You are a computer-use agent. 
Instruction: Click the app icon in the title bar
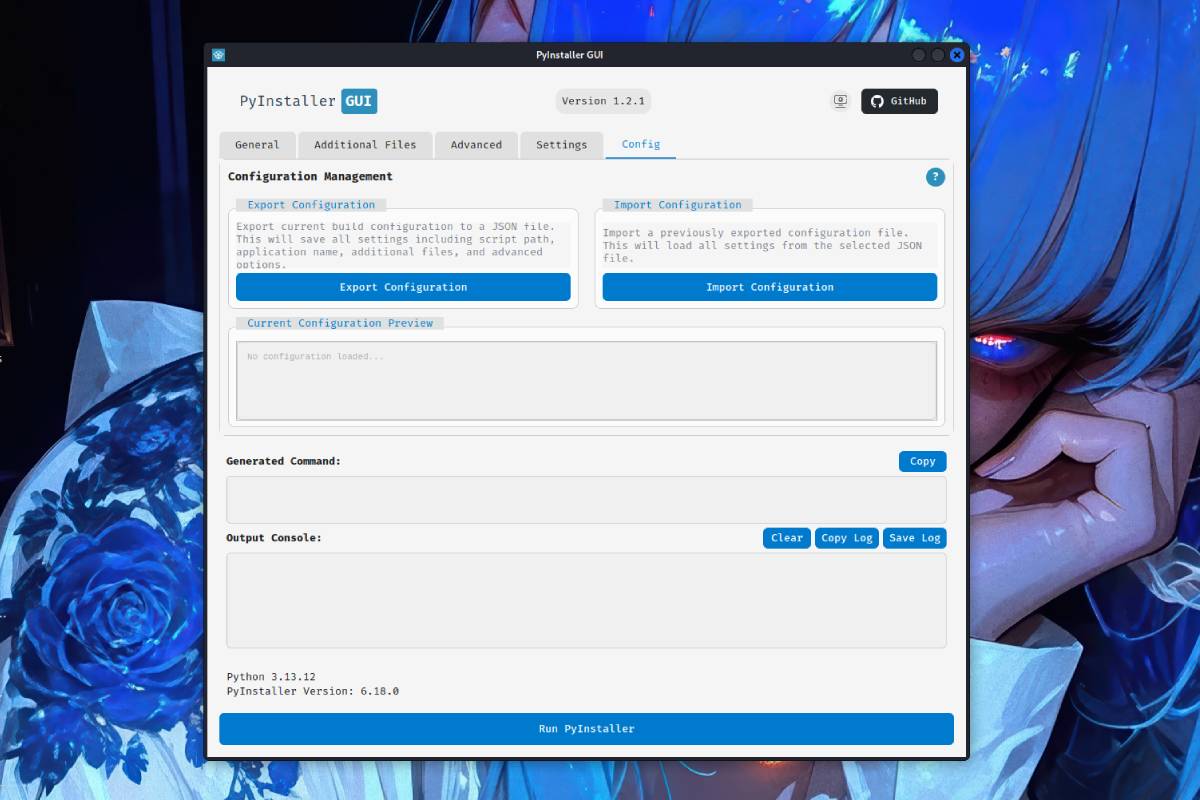[x=219, y=55]
